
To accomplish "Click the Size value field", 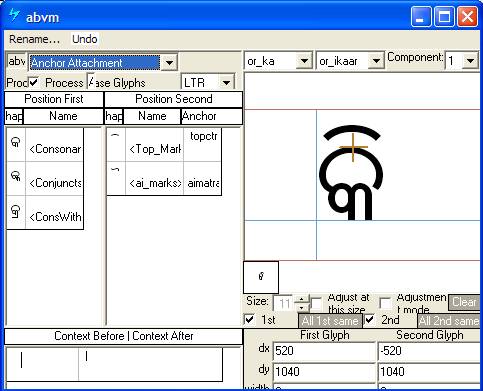I will click(x=283, y=304).
